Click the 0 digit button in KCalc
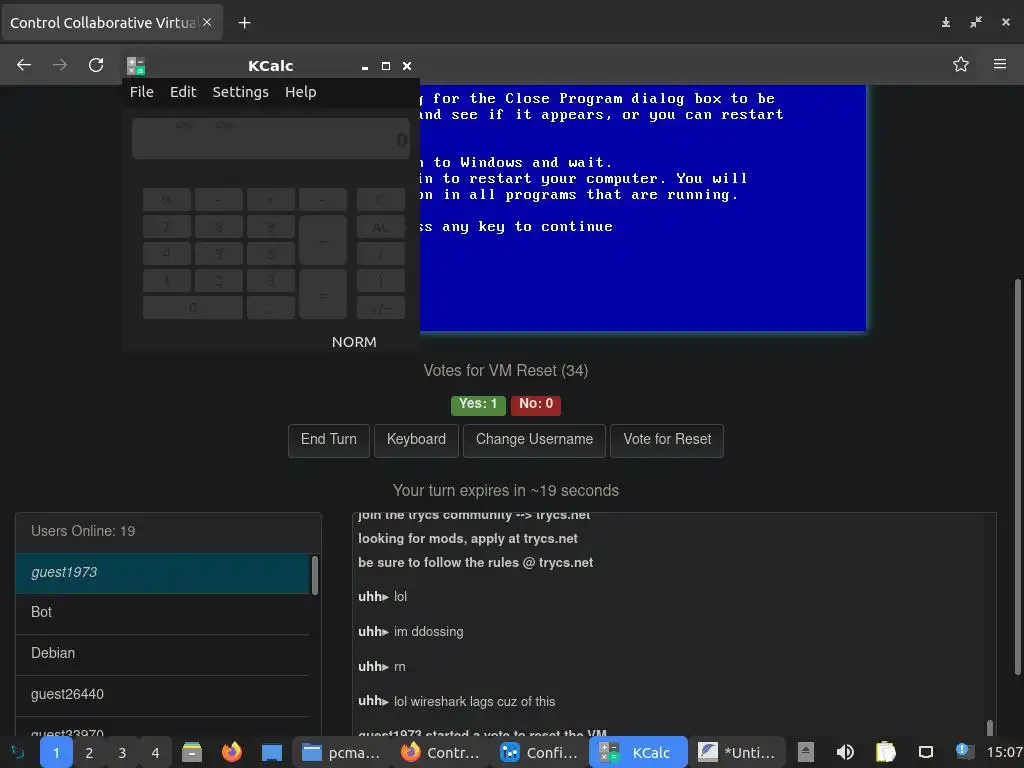 click(193, 308)
